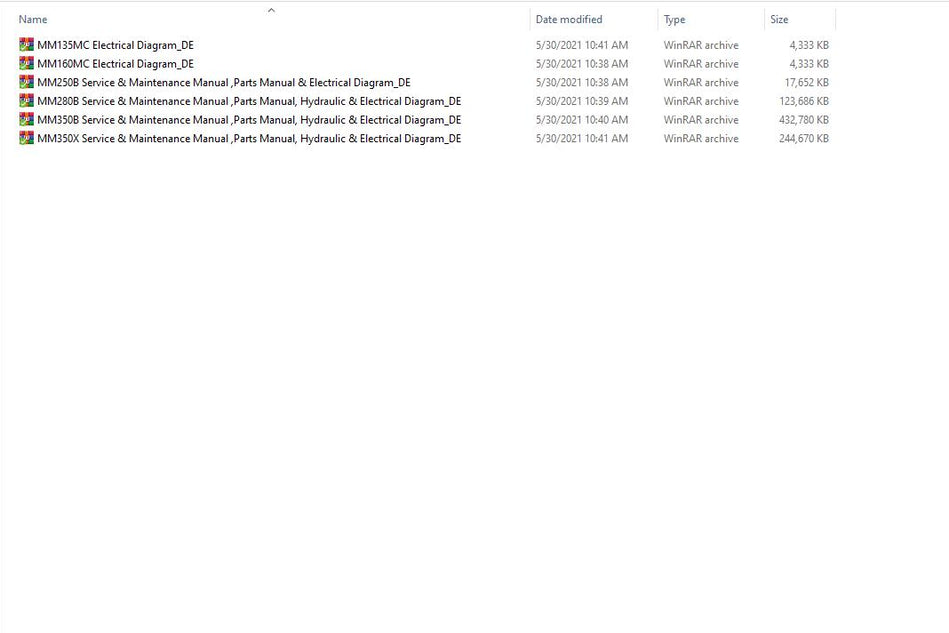Select the MM135MC Electrical Diagram_DE file name

pyautogui.click(x=115, y=45)
